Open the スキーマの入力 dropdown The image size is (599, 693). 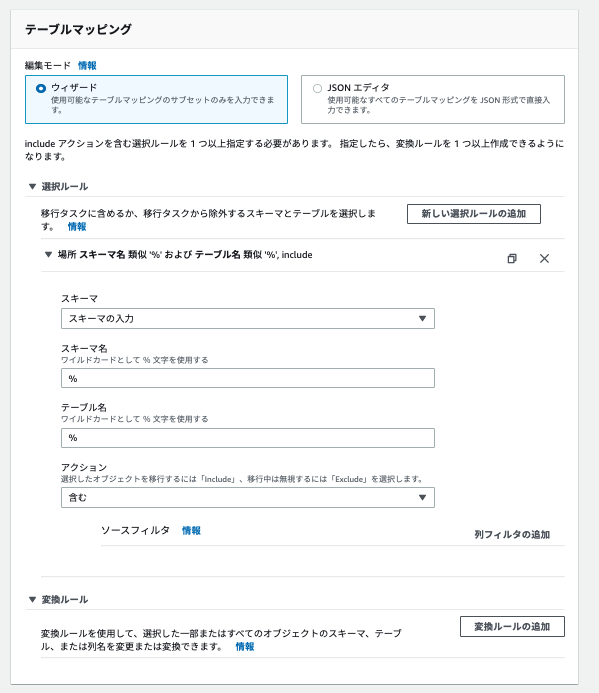(248, 319)
